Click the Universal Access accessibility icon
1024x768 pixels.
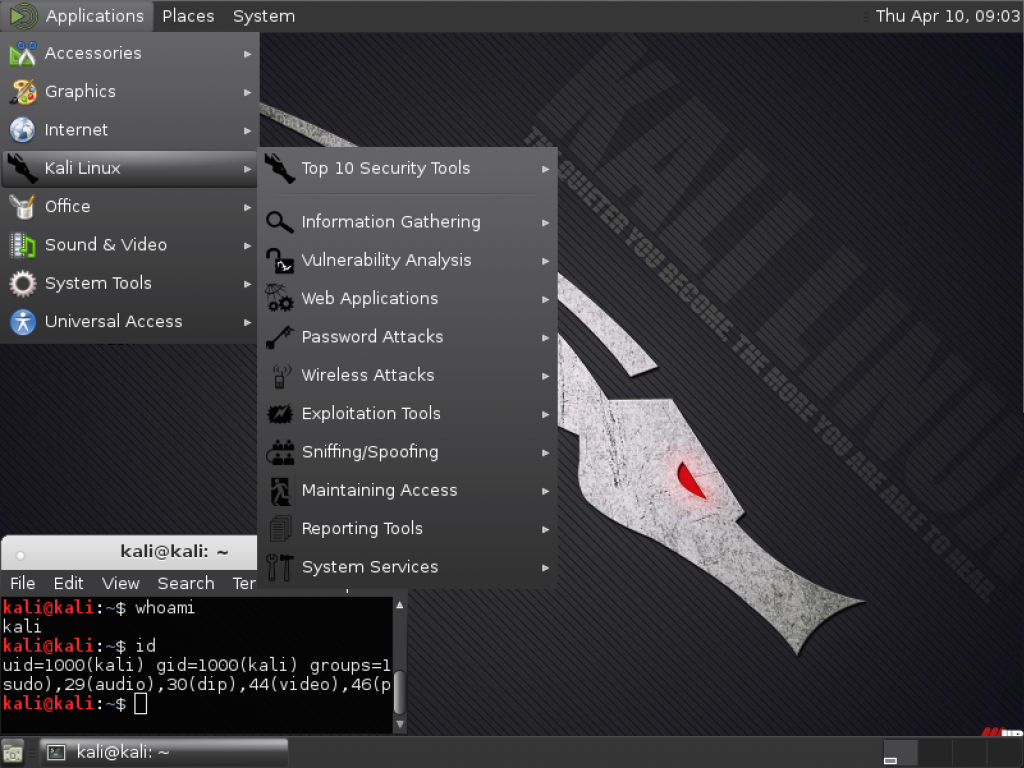22,321
